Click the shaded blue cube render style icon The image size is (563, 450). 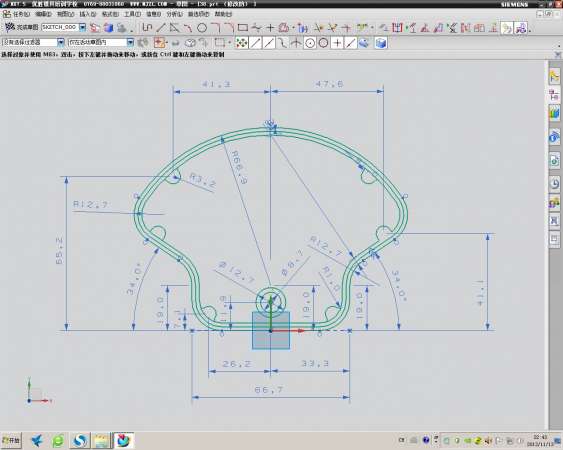click(x=381, y=43)
